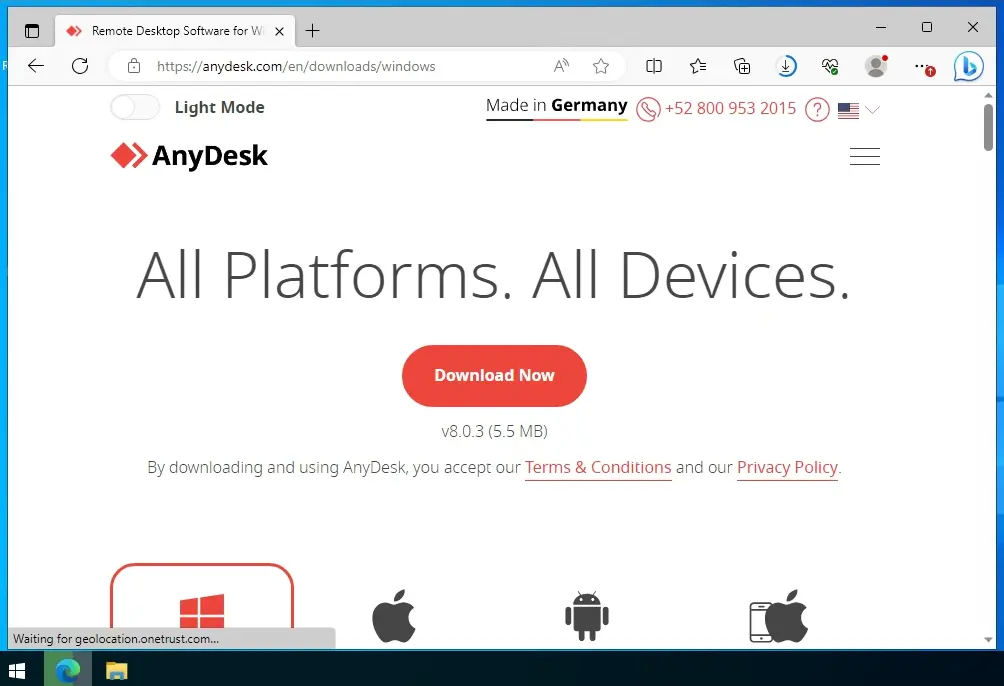Open the hamburger navigation menu
1004x686 pixels.
click(865, 156)
